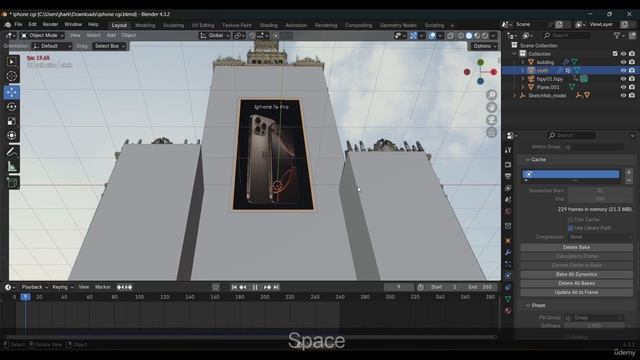Pick the Rotate tool in toolbar
Screen dimensions: 640x360
pos(12,107)
